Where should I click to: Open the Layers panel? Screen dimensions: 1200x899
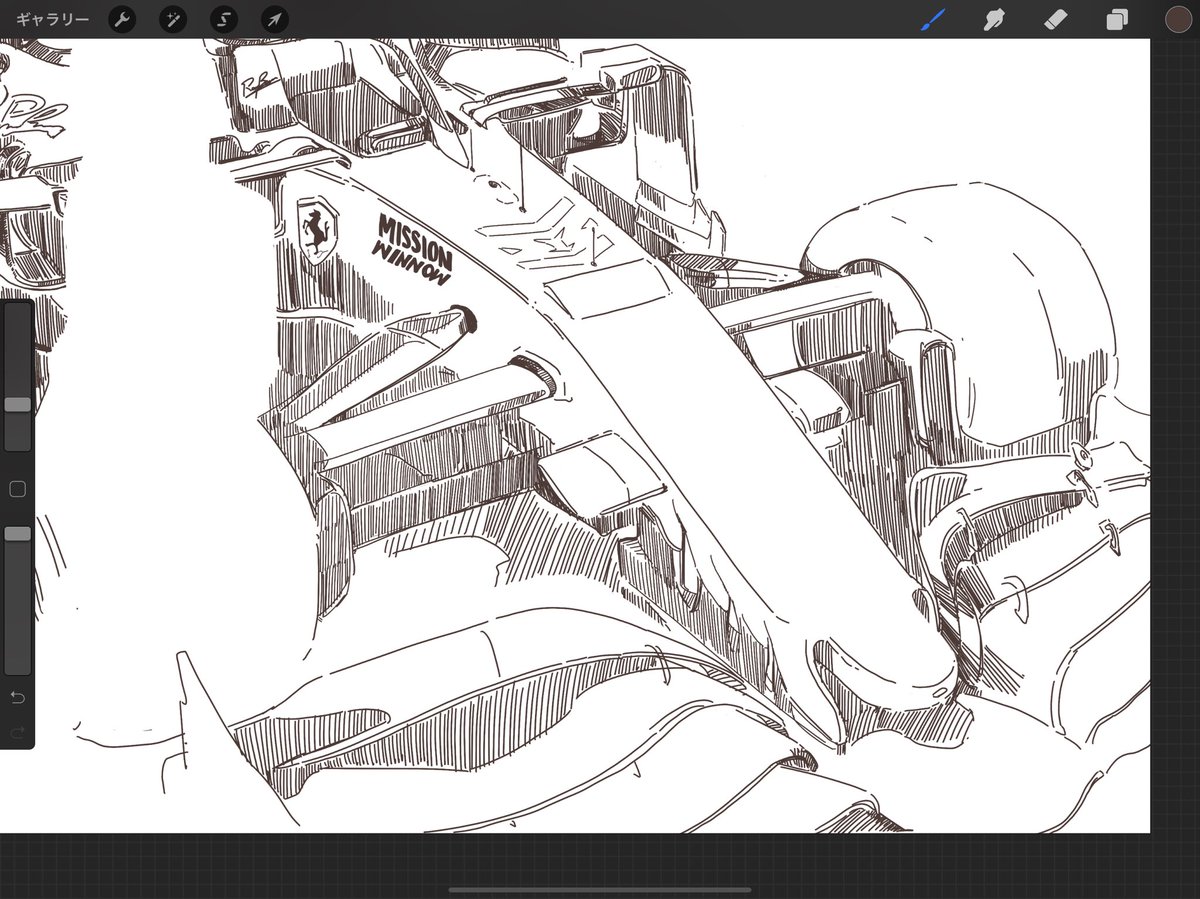[1116, 19]
